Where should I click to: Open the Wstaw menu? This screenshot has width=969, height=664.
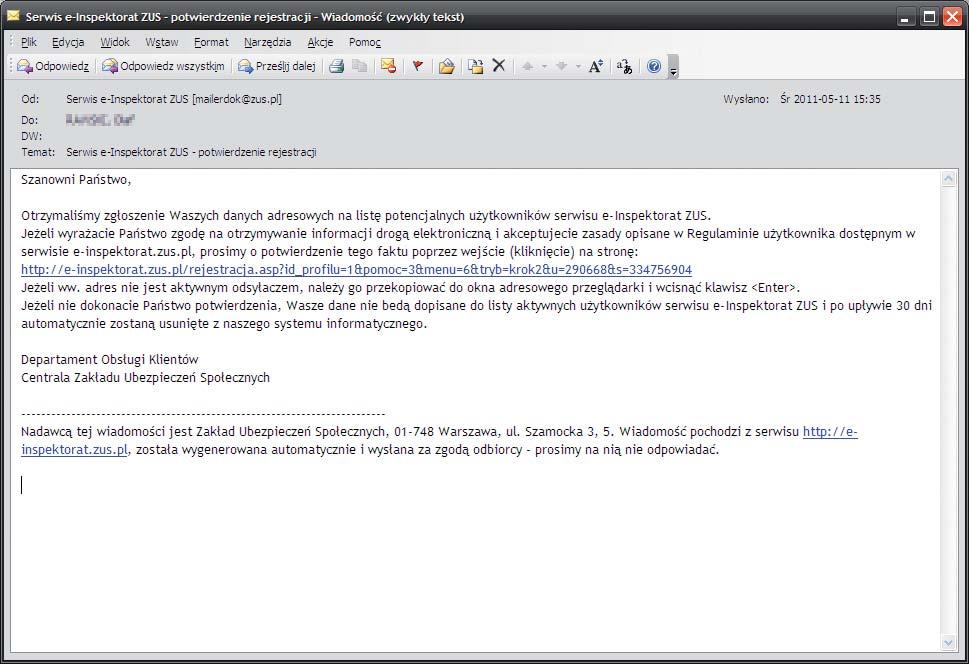click(x=162, y=42)
